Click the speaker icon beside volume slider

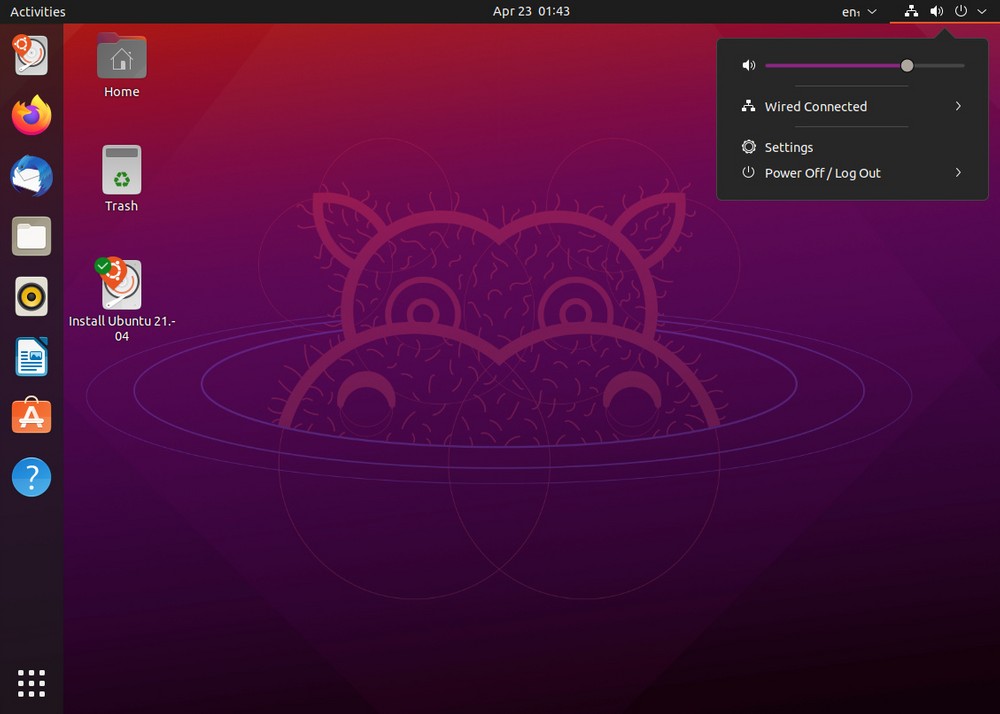[x=749, y=66]
